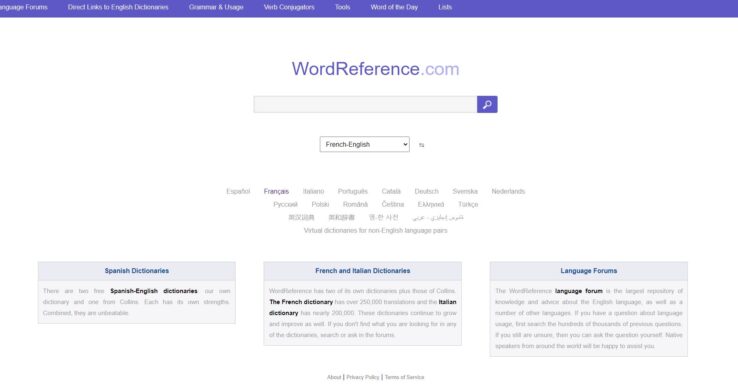
Task: Follow the language forum bold link
Action: pyautogui.click(x=578, y=291)
